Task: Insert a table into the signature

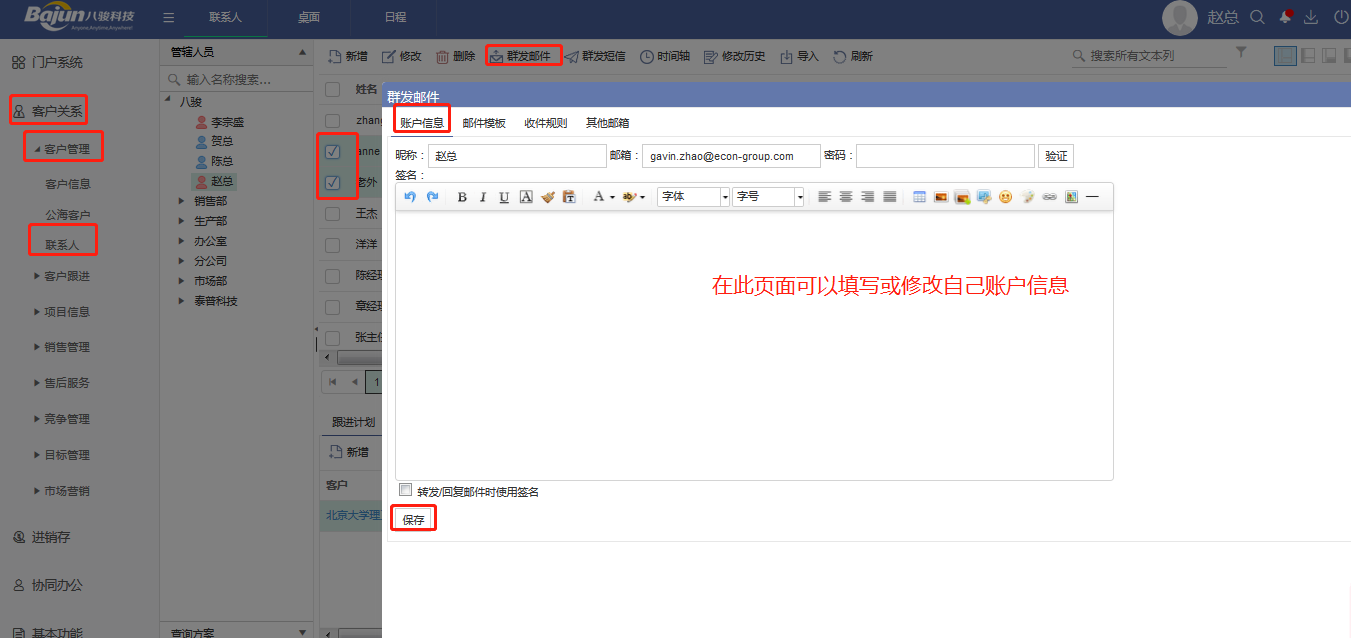Action: point(919,197)
